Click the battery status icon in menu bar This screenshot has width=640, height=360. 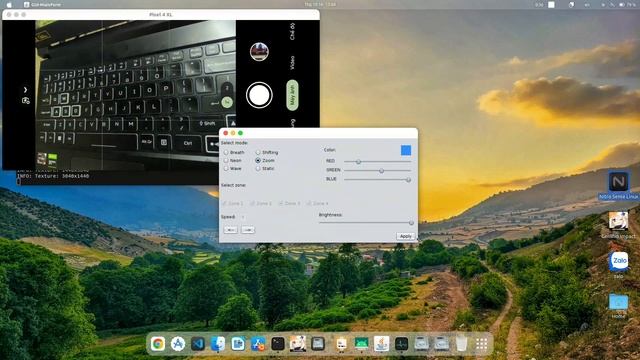click(622, 4)
